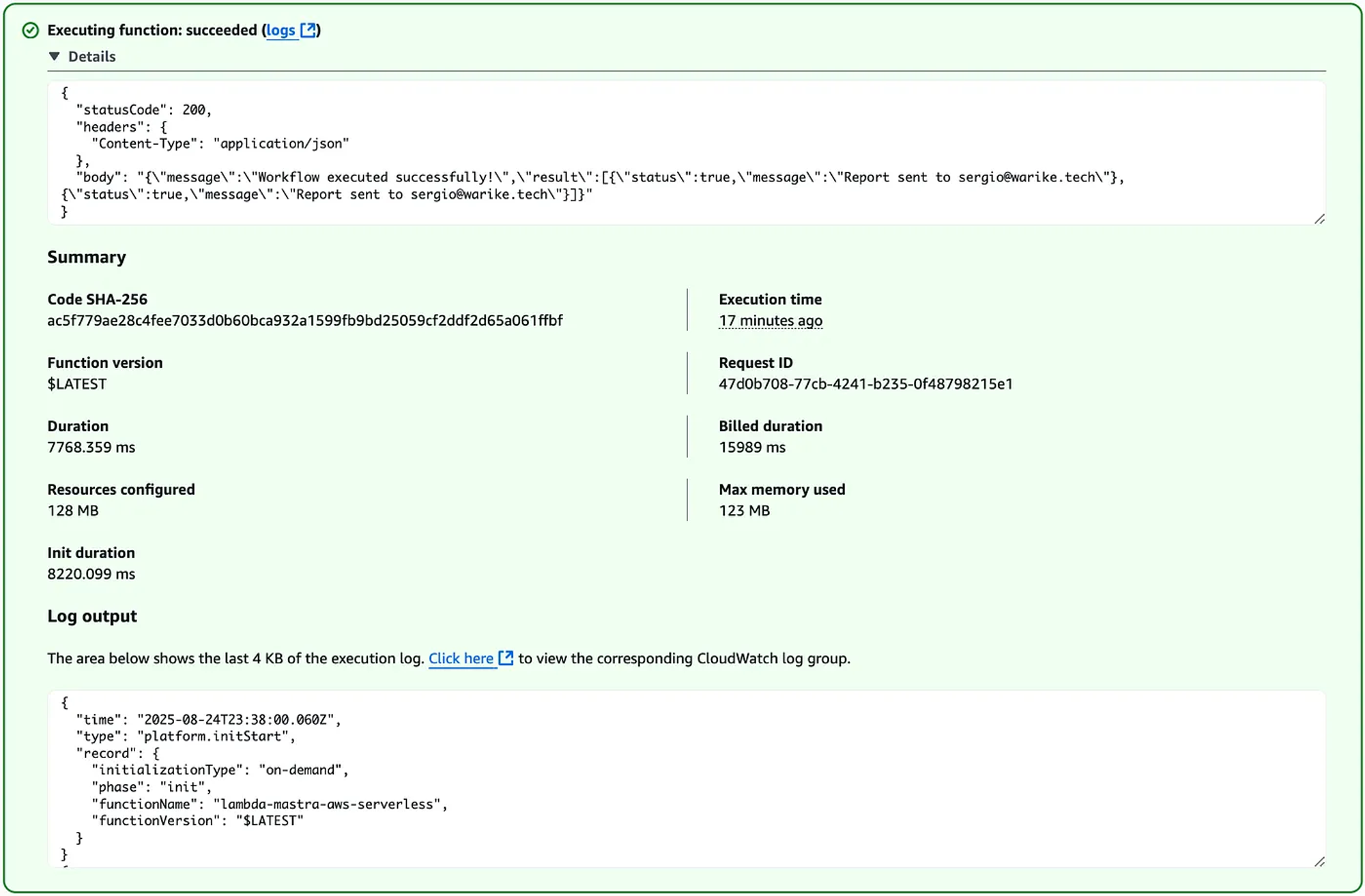The height and width of the screenshot is (896, 1365).
Task: Click the Duration 7768.359 ms value
Action: click(91, 448)
